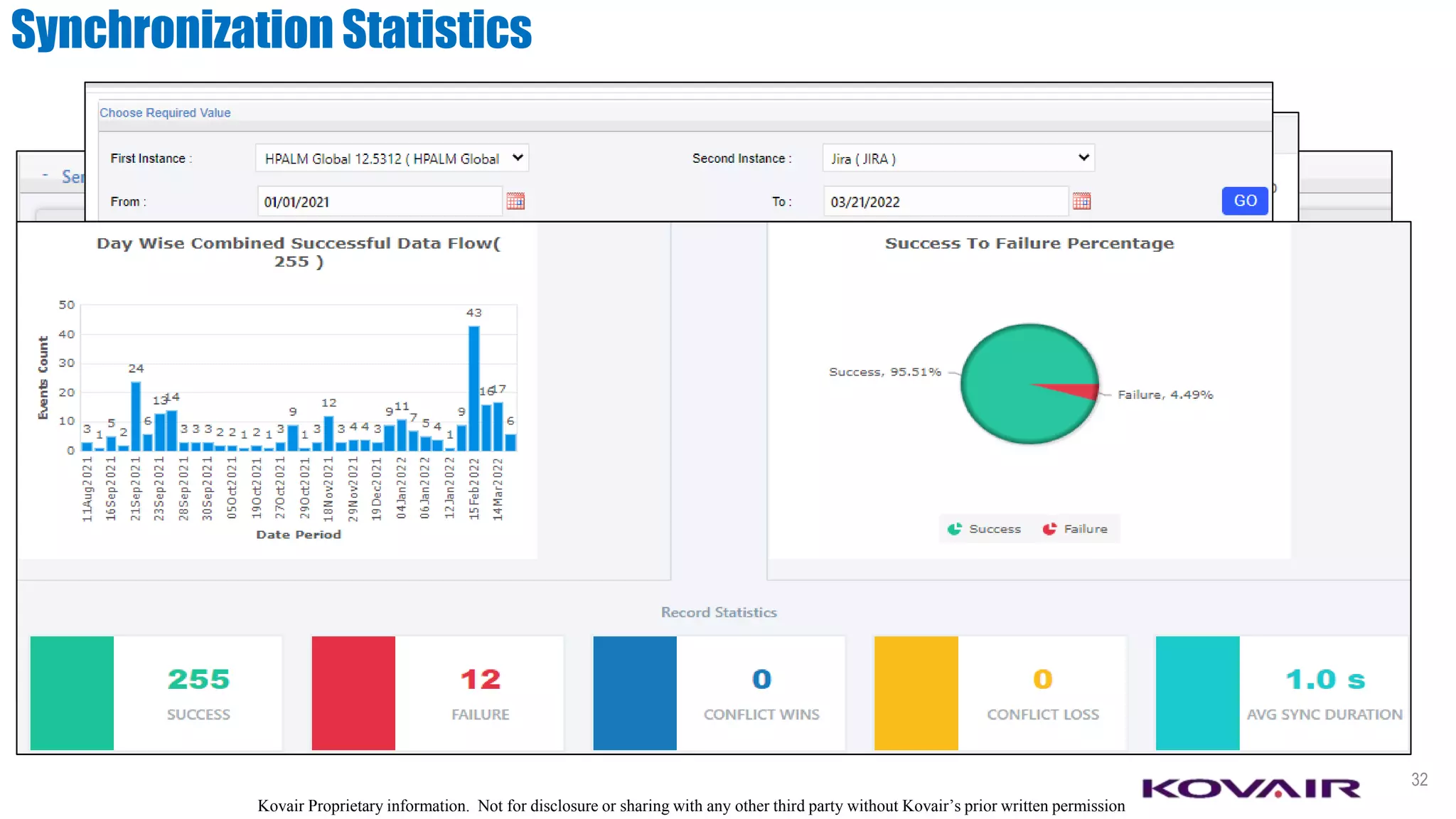The width and height of the screenshot is (1456, 819).
Task: Click the From date input field
Action: [x=379, y=202]
